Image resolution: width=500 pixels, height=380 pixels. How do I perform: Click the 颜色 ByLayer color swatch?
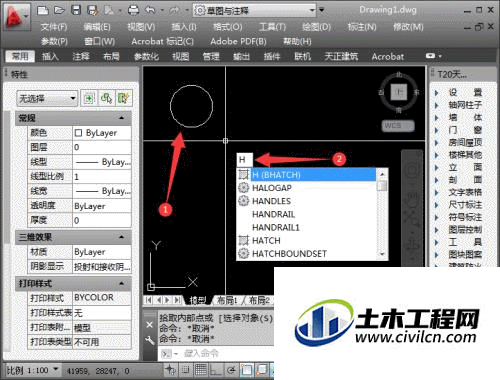[78, 133]
